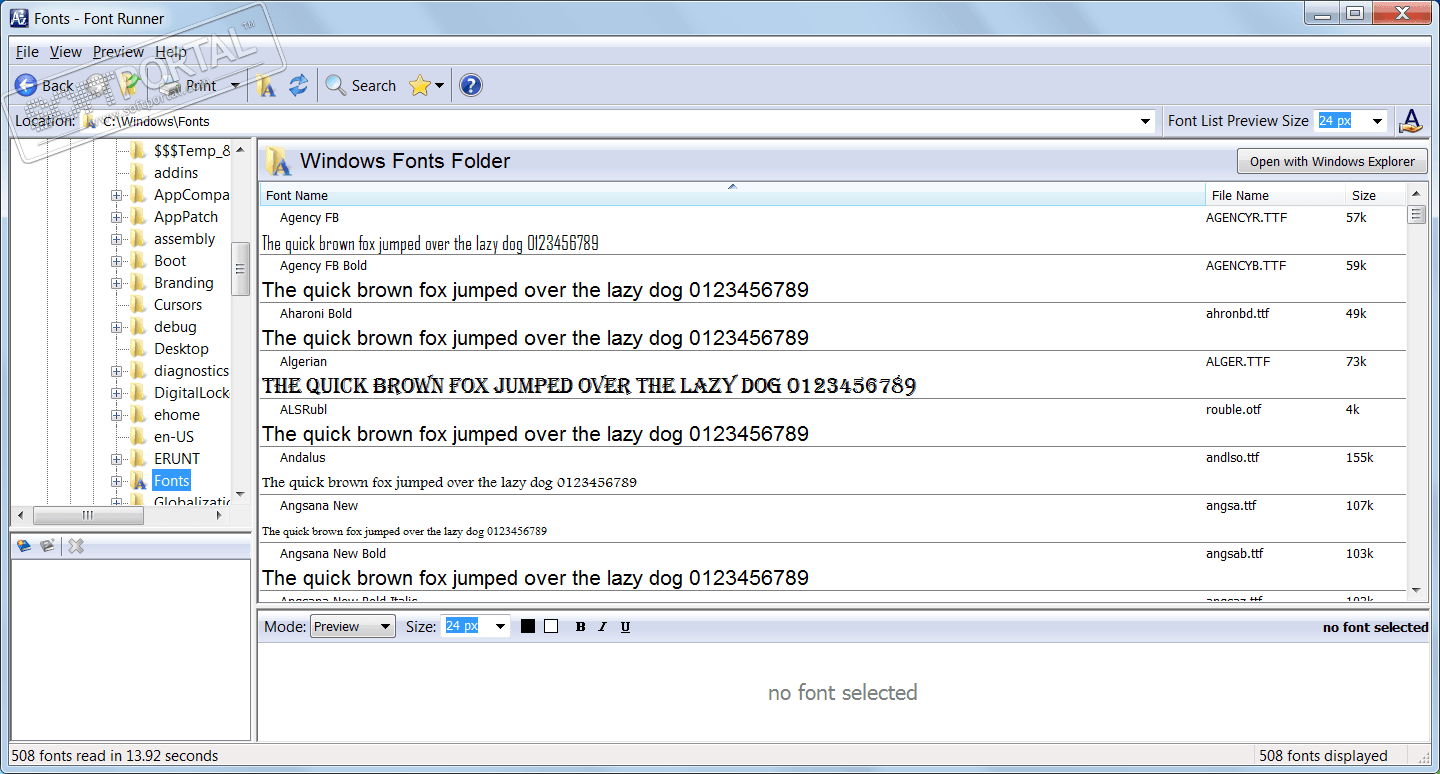
Task: Sort by the Font Name column header
Action: click(x=732, y=195)
